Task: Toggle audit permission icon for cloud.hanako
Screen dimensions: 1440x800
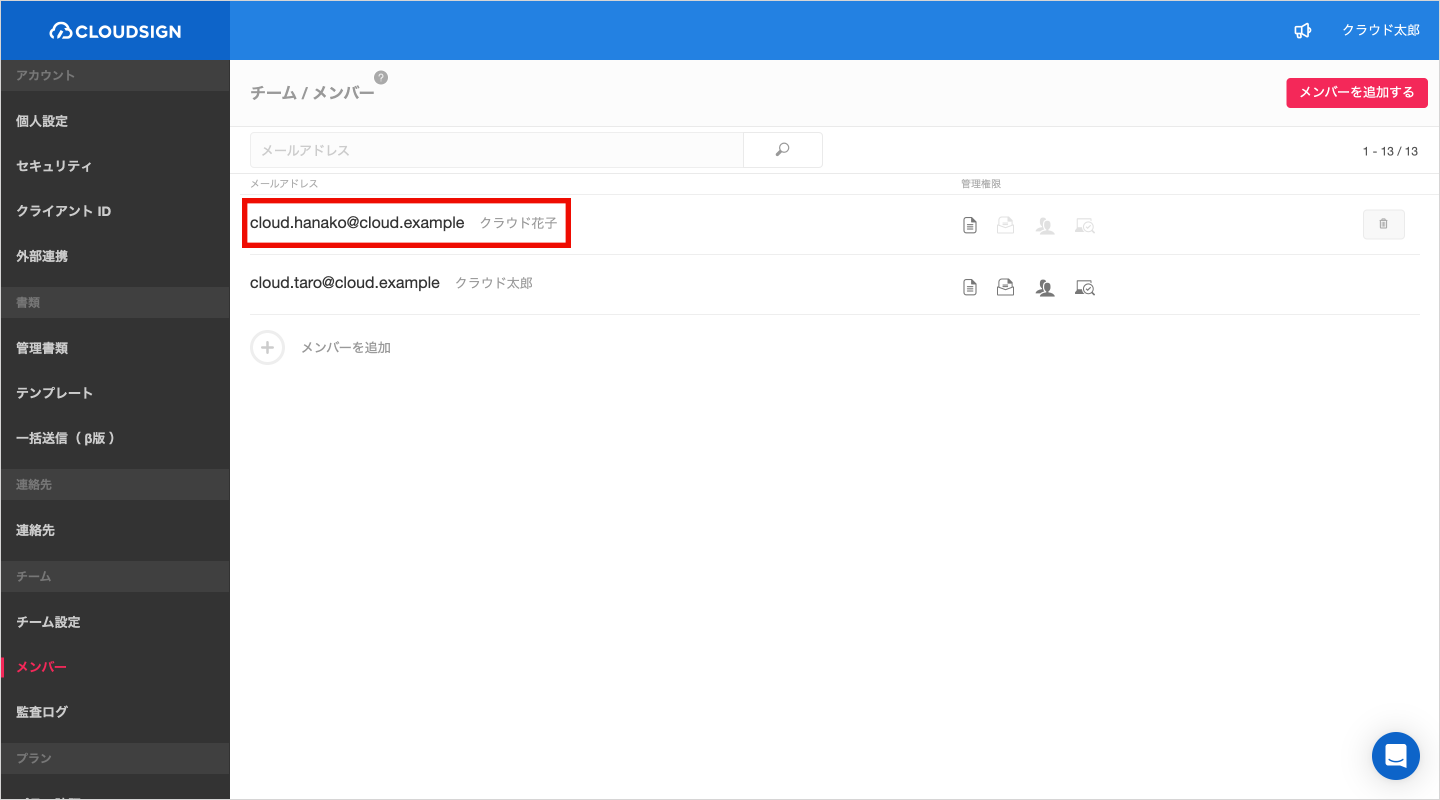Action: point(1085,226)
